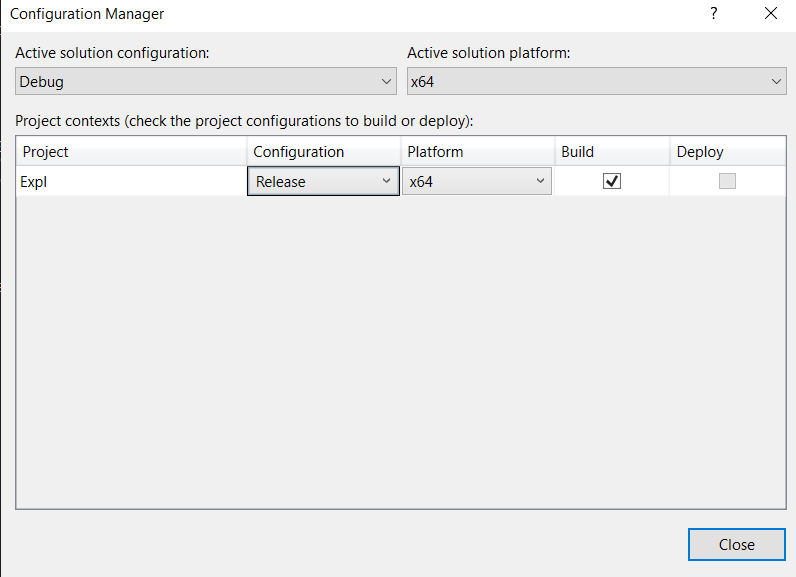Click the 'Project contexts' description label
Viewport: 796px width, 577px height.
click(x=244, y=121)
